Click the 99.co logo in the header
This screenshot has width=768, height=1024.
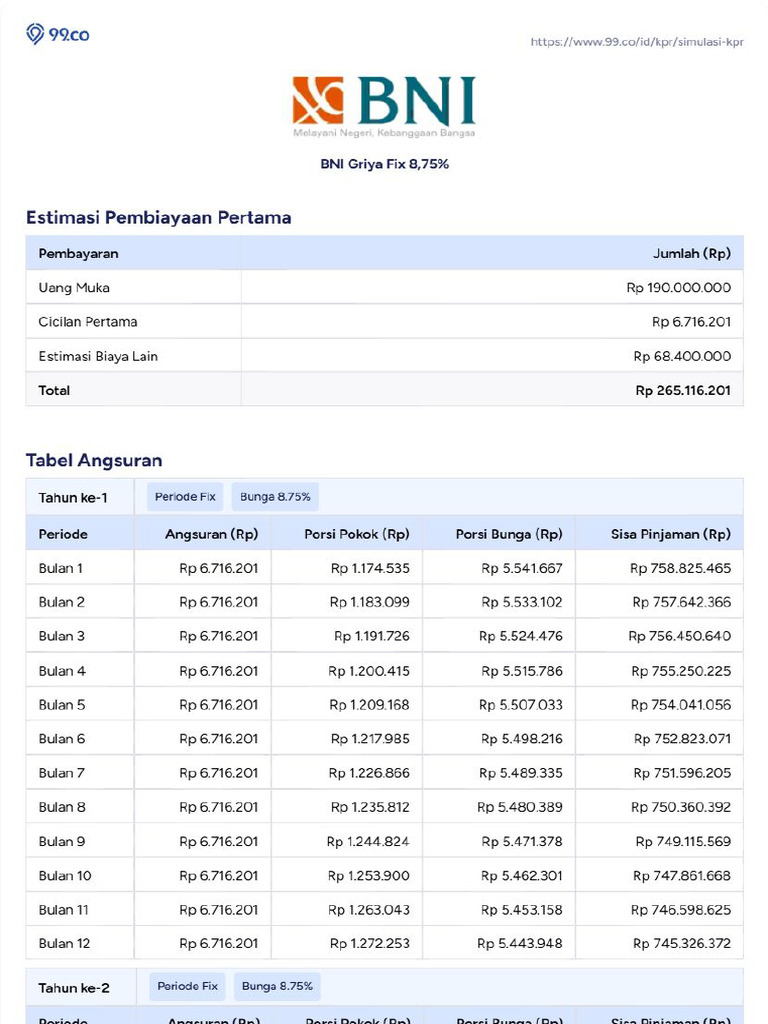point(57,34)
